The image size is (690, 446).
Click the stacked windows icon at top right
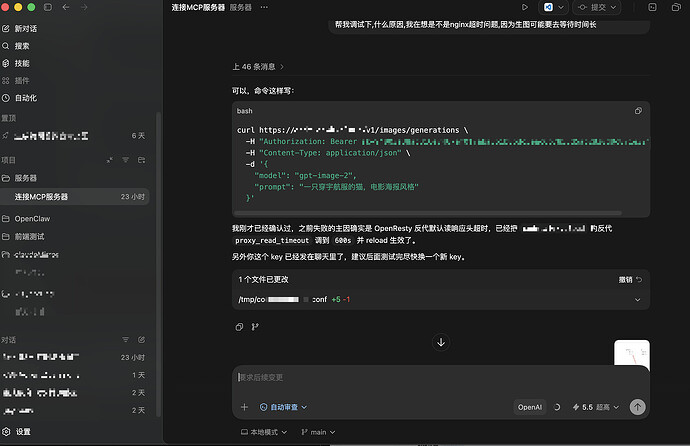tap(676, 7)
